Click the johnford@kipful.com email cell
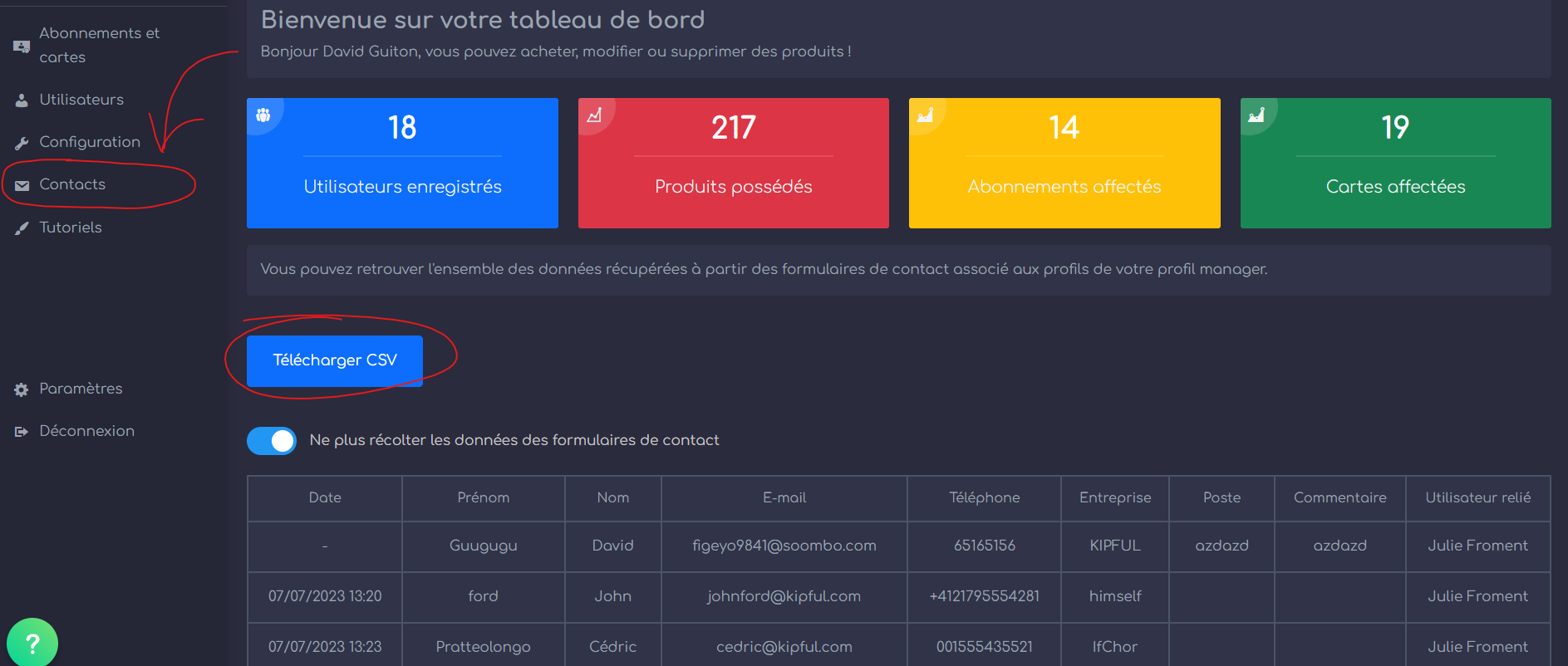1568x666 pixels. [784, 596]
